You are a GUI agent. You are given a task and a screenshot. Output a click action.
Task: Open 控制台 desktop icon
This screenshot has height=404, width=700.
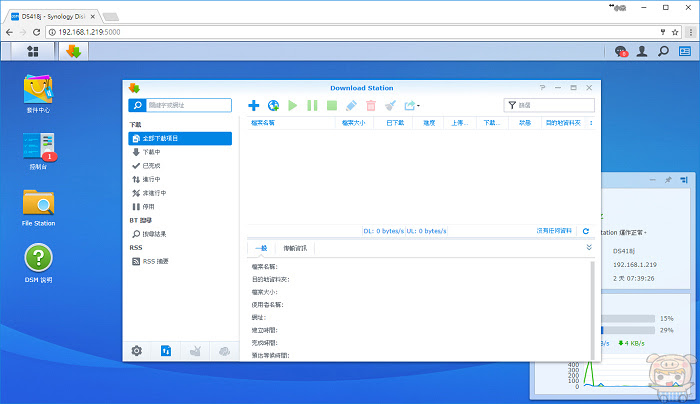38,151
